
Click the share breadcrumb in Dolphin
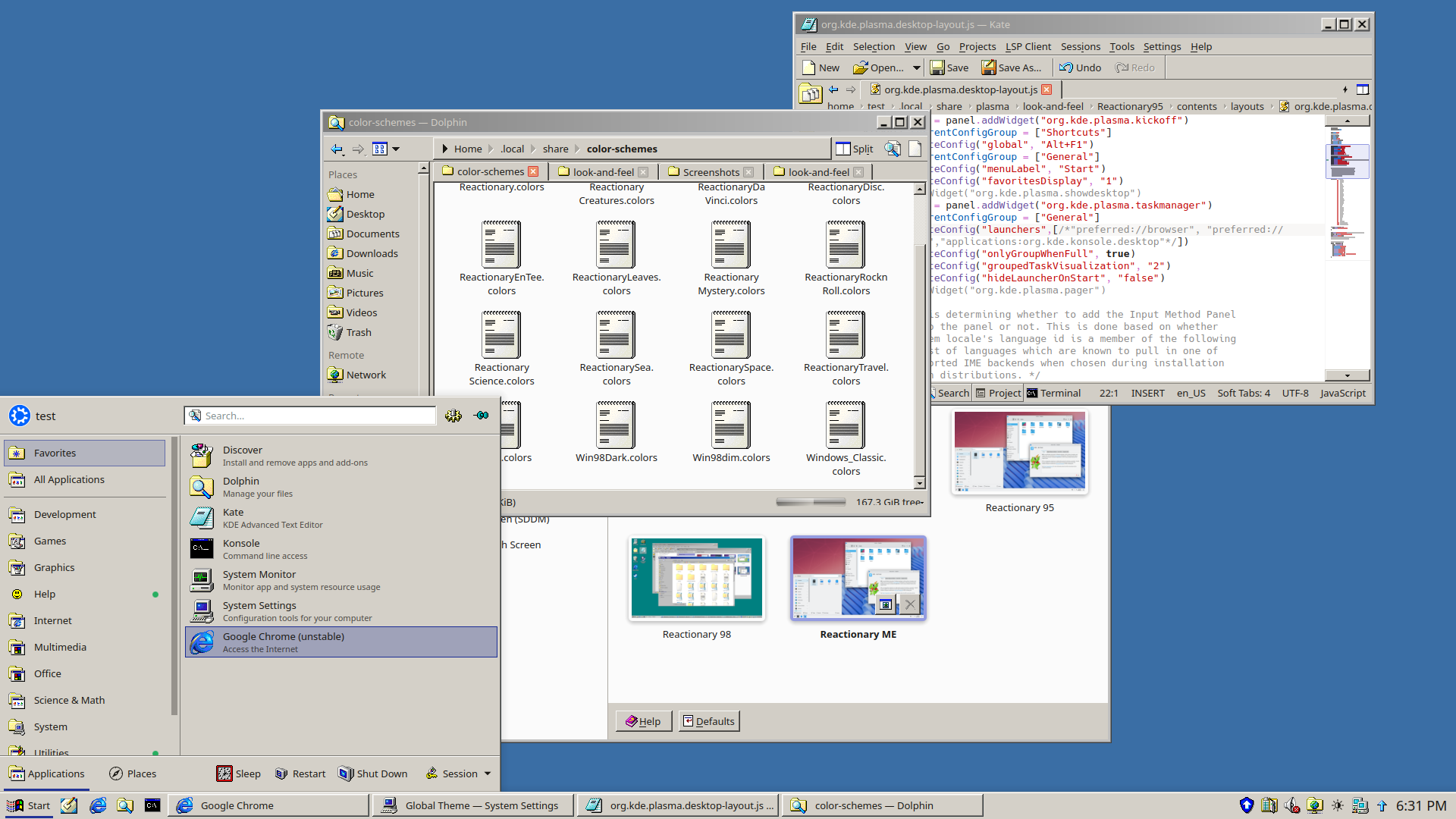tap(555, 149)
